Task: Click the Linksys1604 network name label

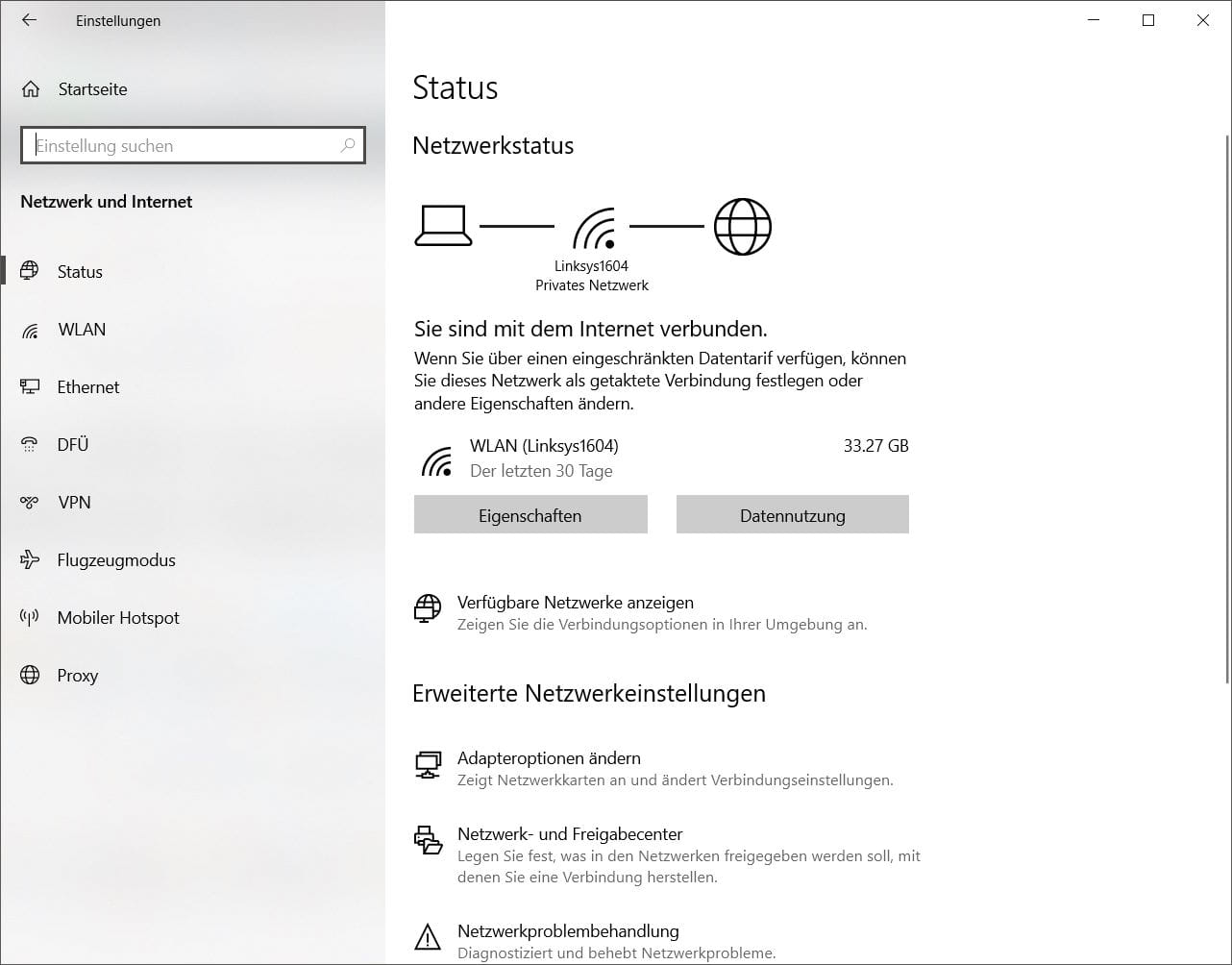Action: tap(591, 265)
